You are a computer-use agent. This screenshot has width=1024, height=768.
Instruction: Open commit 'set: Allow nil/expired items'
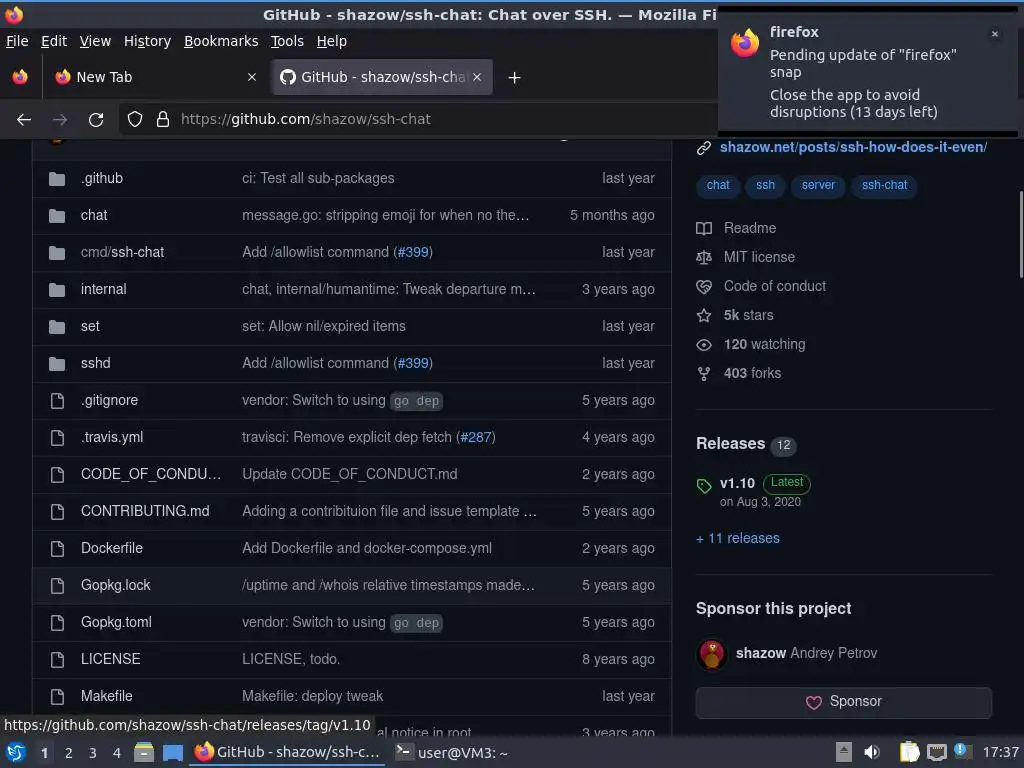tap(324, 327)
